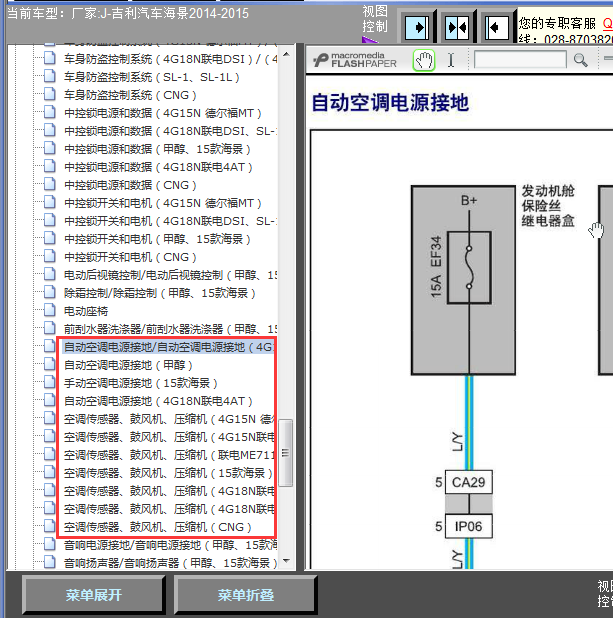Viewport: 613px width, 618px height.
Task: Open 自动空调电源接地（甲醇）
Action: [128, 365]
